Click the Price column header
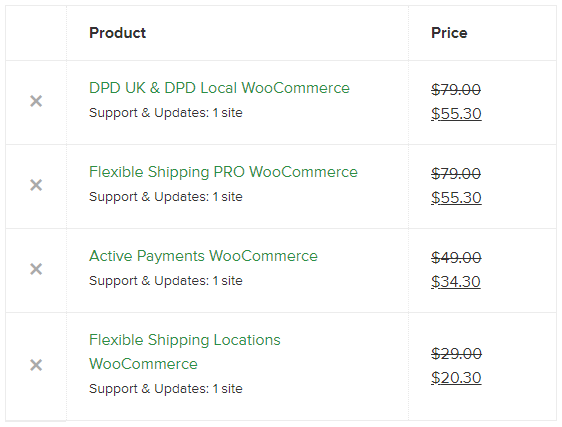 click(x=449, y=33)
